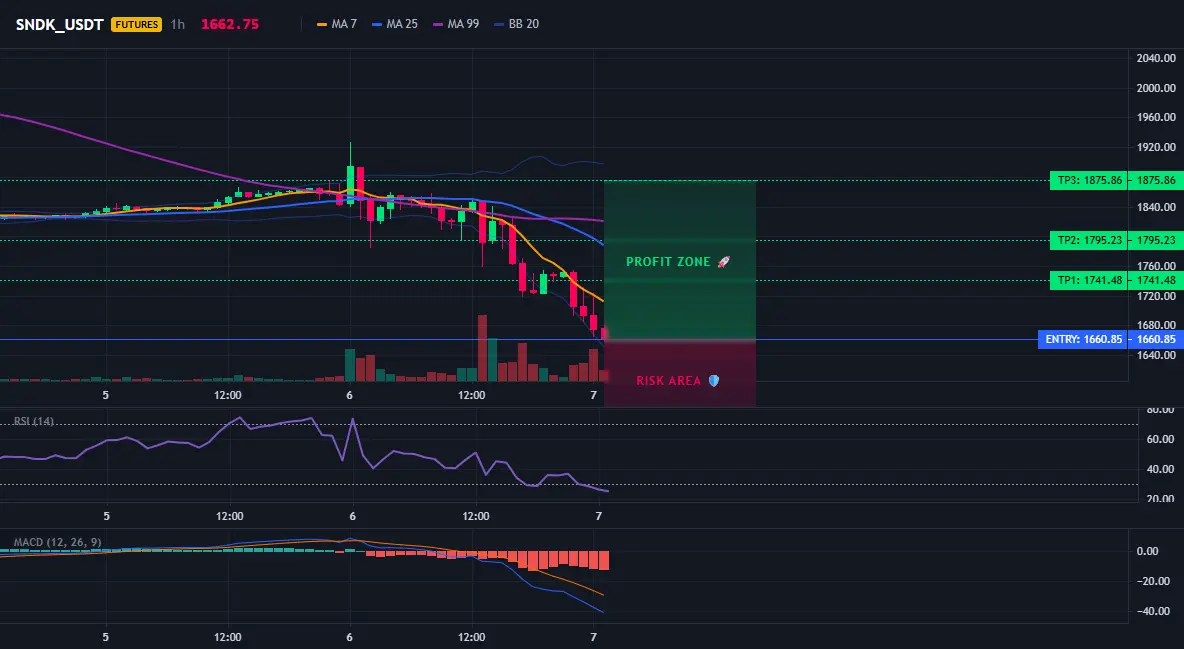Click the -20.00 MACD axis value
Viewport: 1184px width, 649px height.
[x=1156, y=581]
